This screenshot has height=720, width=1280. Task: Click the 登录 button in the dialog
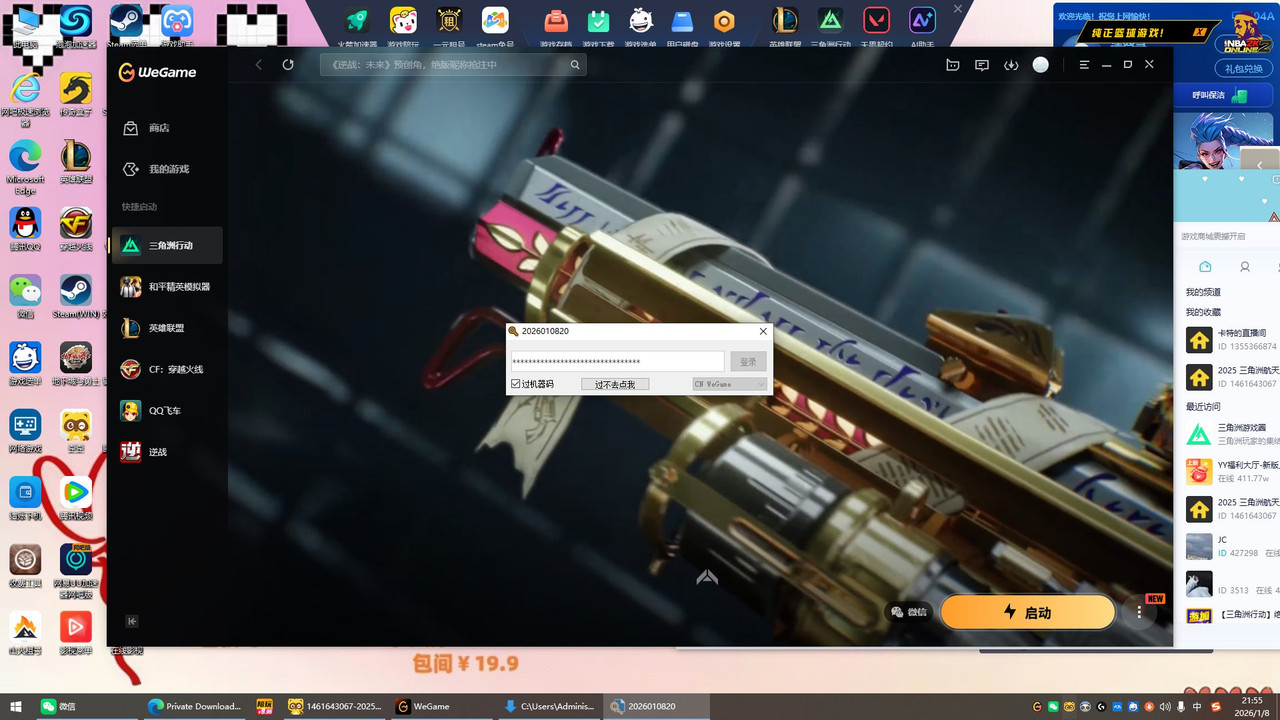point(748,361)
